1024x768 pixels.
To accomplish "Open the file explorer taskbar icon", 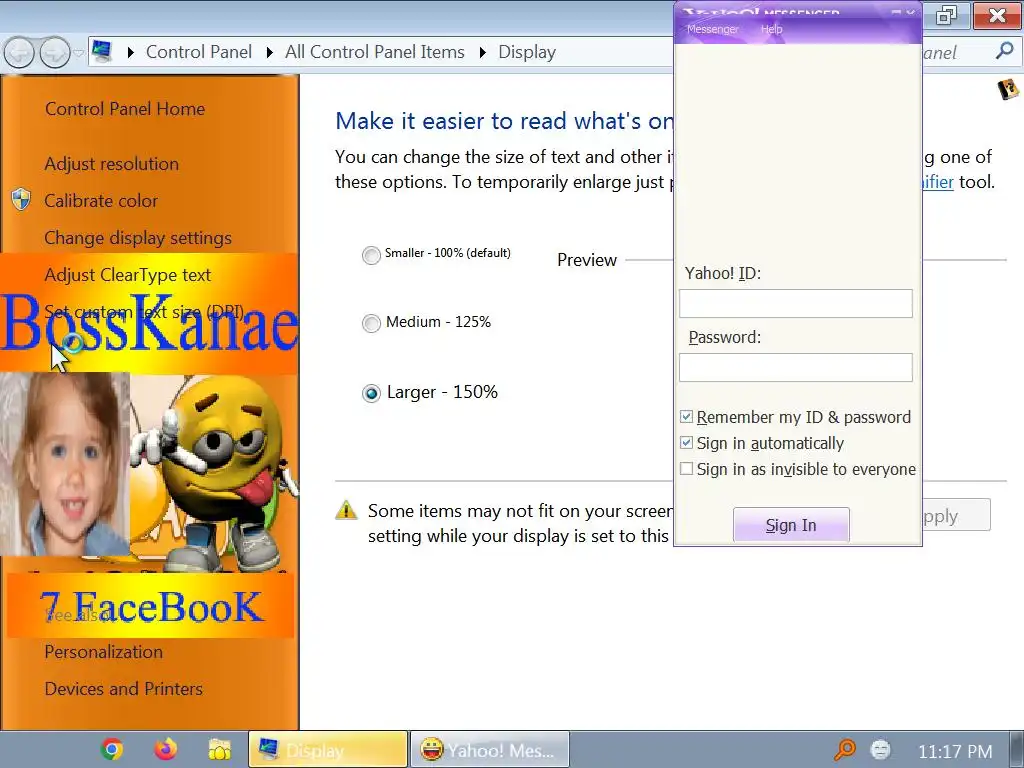I will click(219, 750).
